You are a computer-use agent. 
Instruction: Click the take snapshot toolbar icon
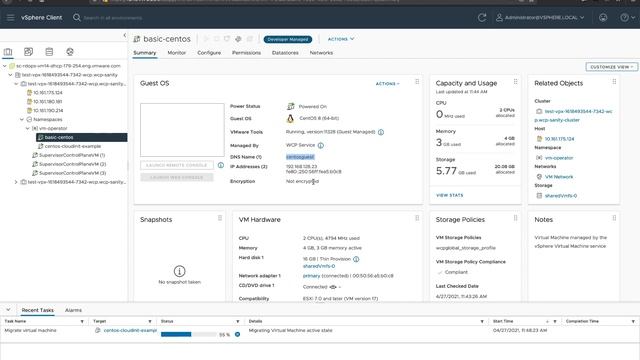[x=249, y=39]
